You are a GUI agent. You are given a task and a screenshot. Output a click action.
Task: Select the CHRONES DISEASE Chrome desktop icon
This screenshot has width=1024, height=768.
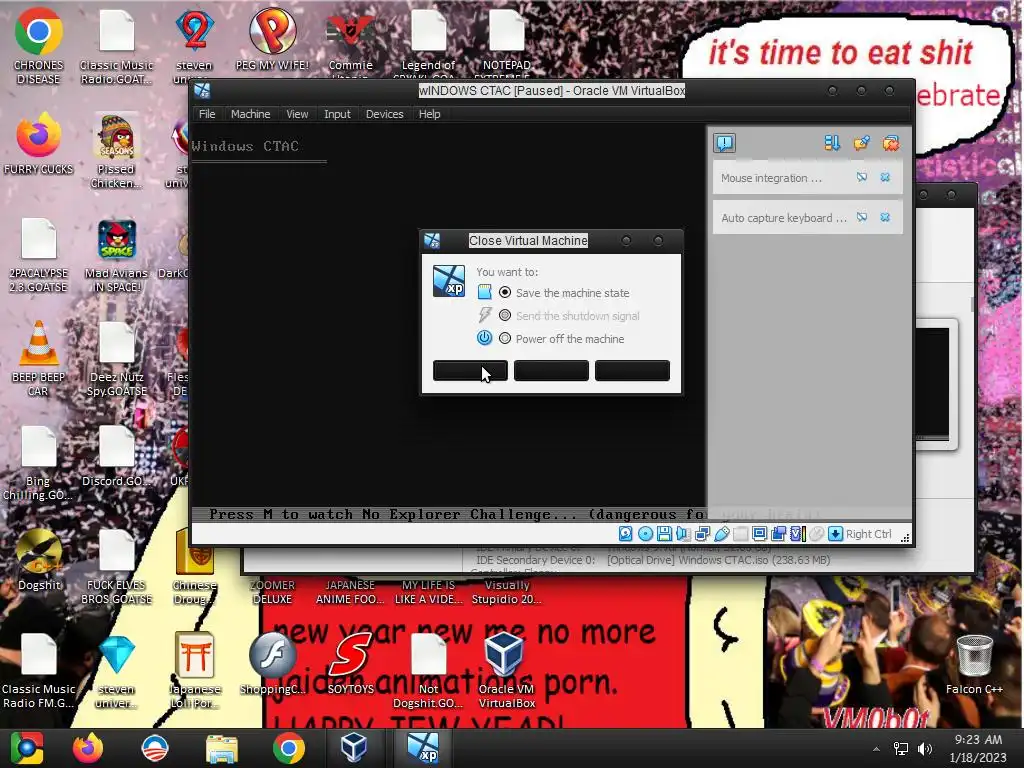[x=38, y=46]
